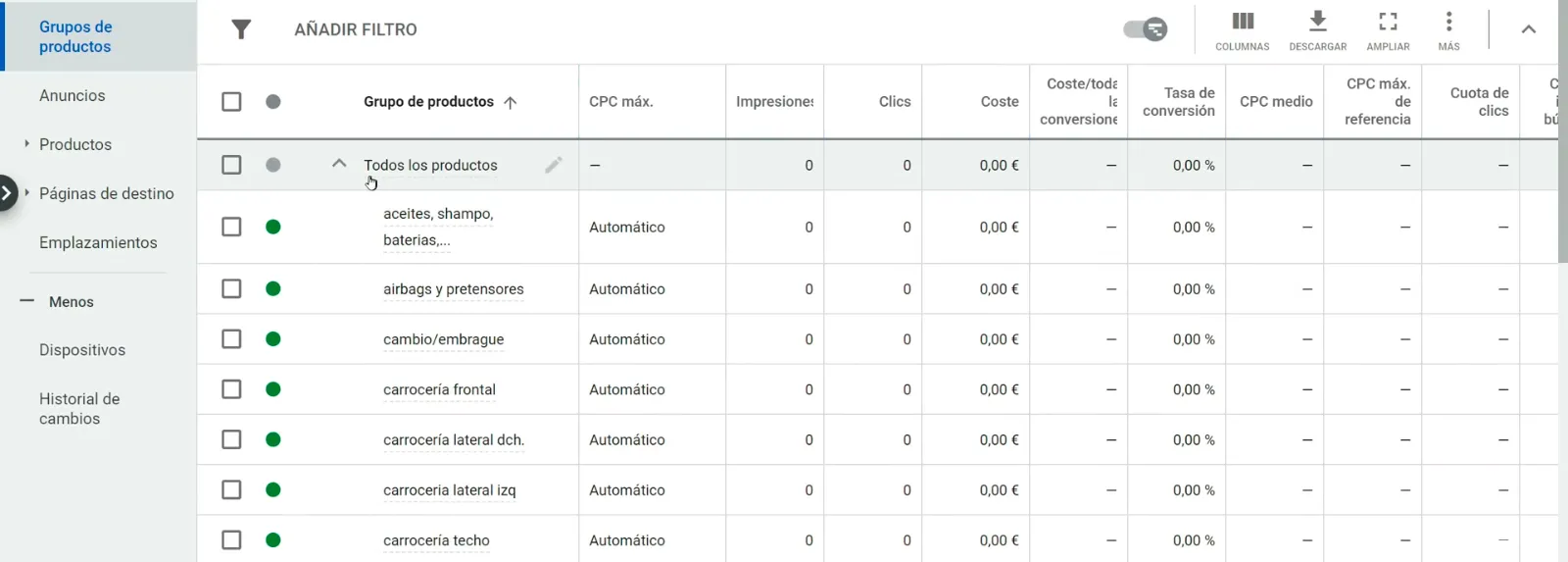Expand the Productos sidebar section
1568x562 pixels.
tap(26, 144)
